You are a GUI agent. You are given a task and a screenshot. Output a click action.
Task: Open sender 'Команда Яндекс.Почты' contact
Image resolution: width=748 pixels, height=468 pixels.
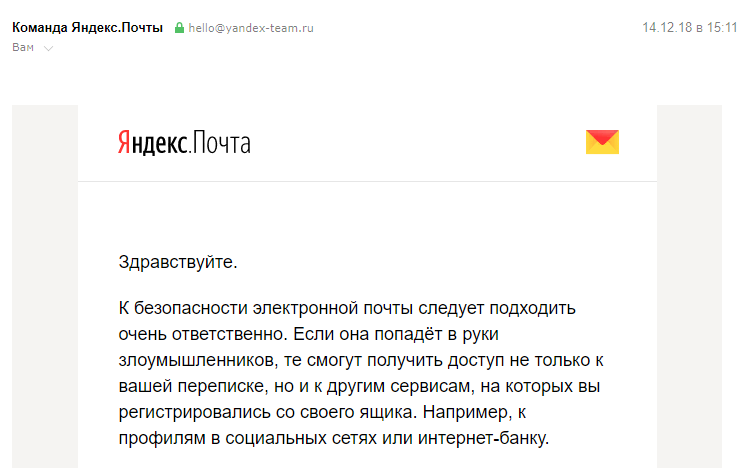[87, 28]
